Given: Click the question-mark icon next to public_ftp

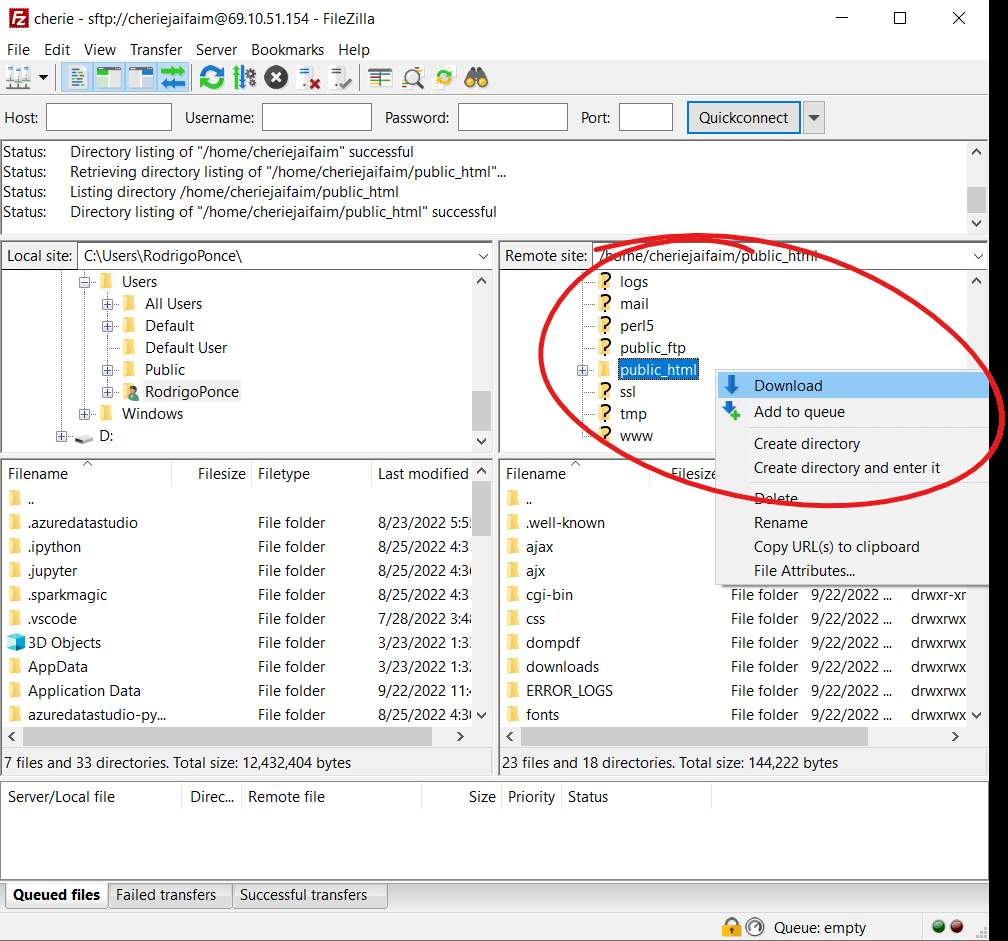Looking at the screenshot, I should pyautogui.click(x=605, y=347).
